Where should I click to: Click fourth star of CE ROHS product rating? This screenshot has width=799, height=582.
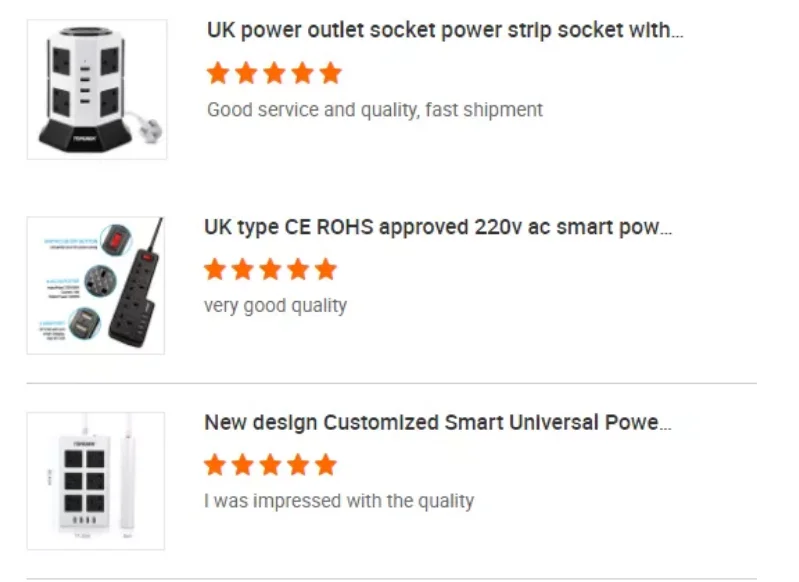(298, 269)
